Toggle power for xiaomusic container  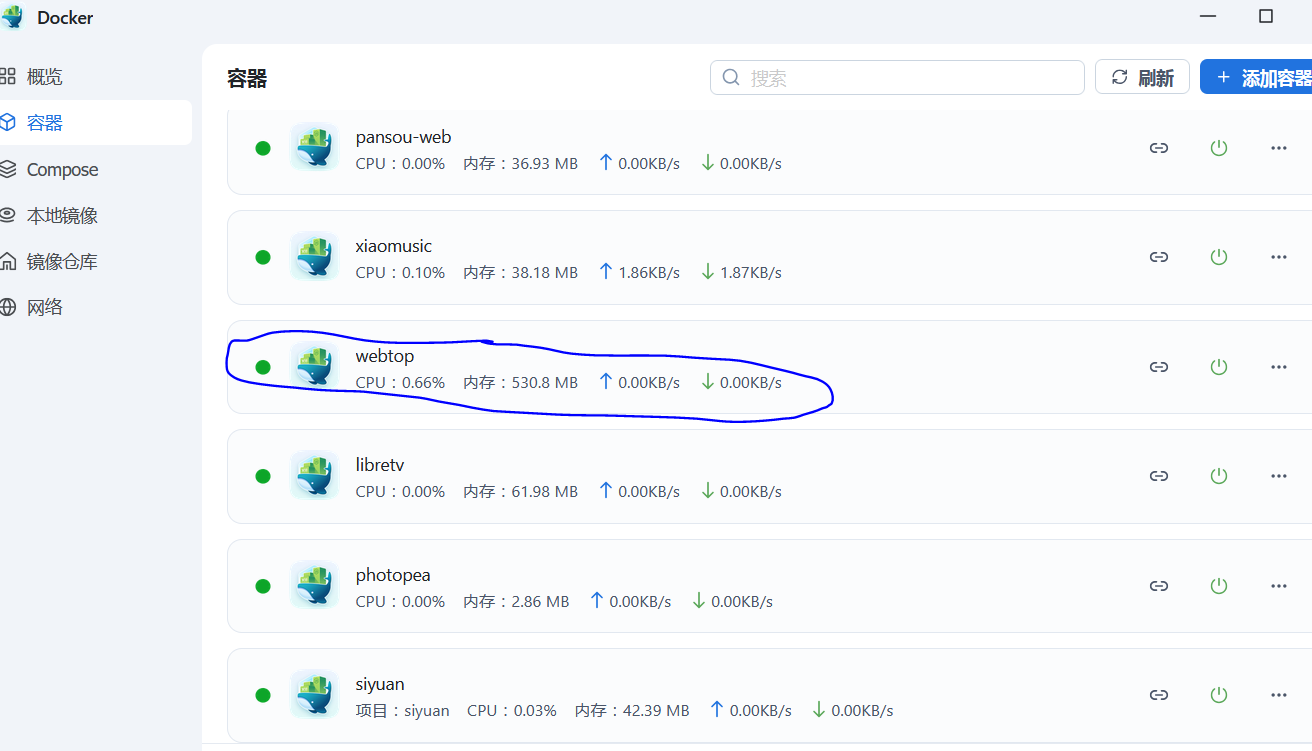(1218, 257)
